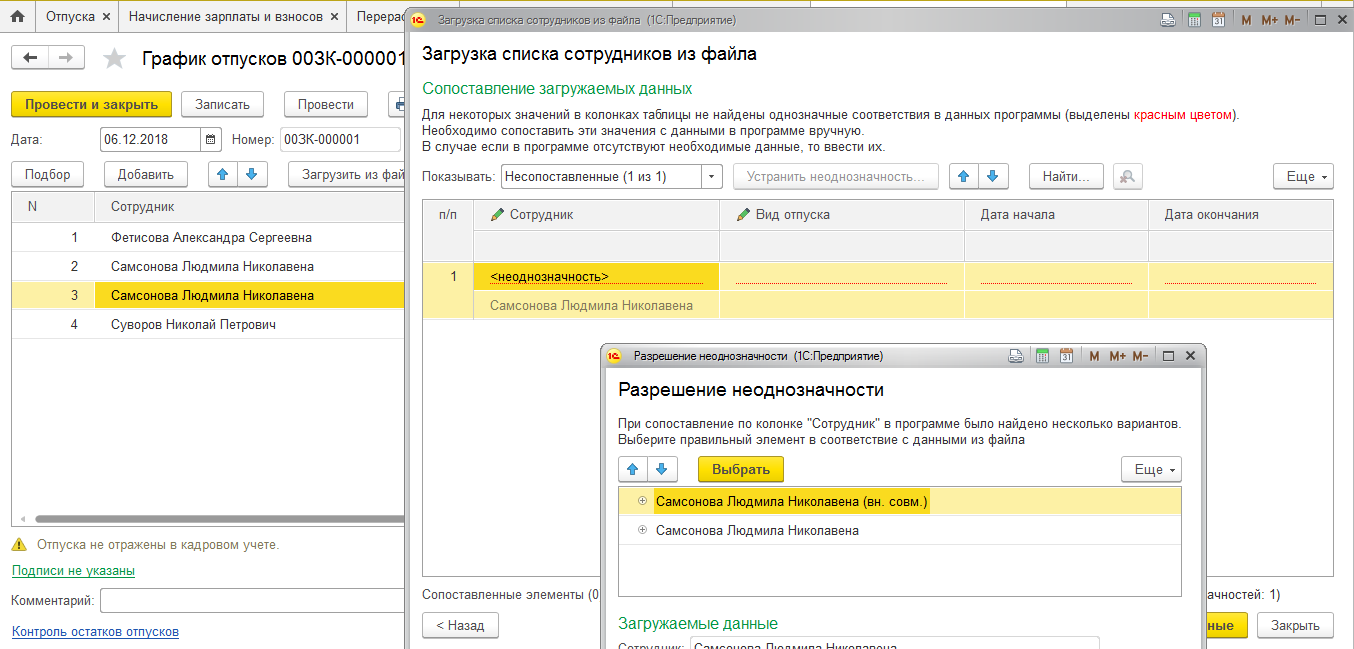Go to the home page icon
Viewport: 1354px width, 649px height.
(x=17, y=16)
